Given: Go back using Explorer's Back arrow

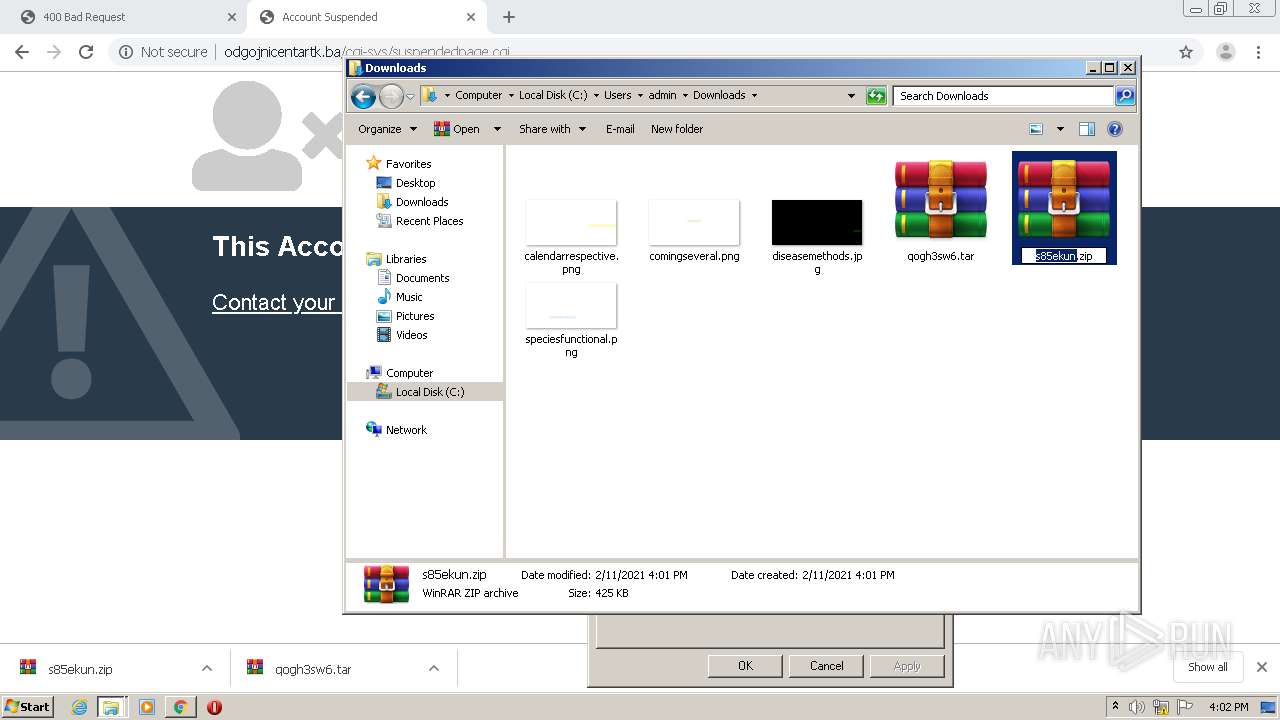Looking at the screenshot, I should (363, 96).
